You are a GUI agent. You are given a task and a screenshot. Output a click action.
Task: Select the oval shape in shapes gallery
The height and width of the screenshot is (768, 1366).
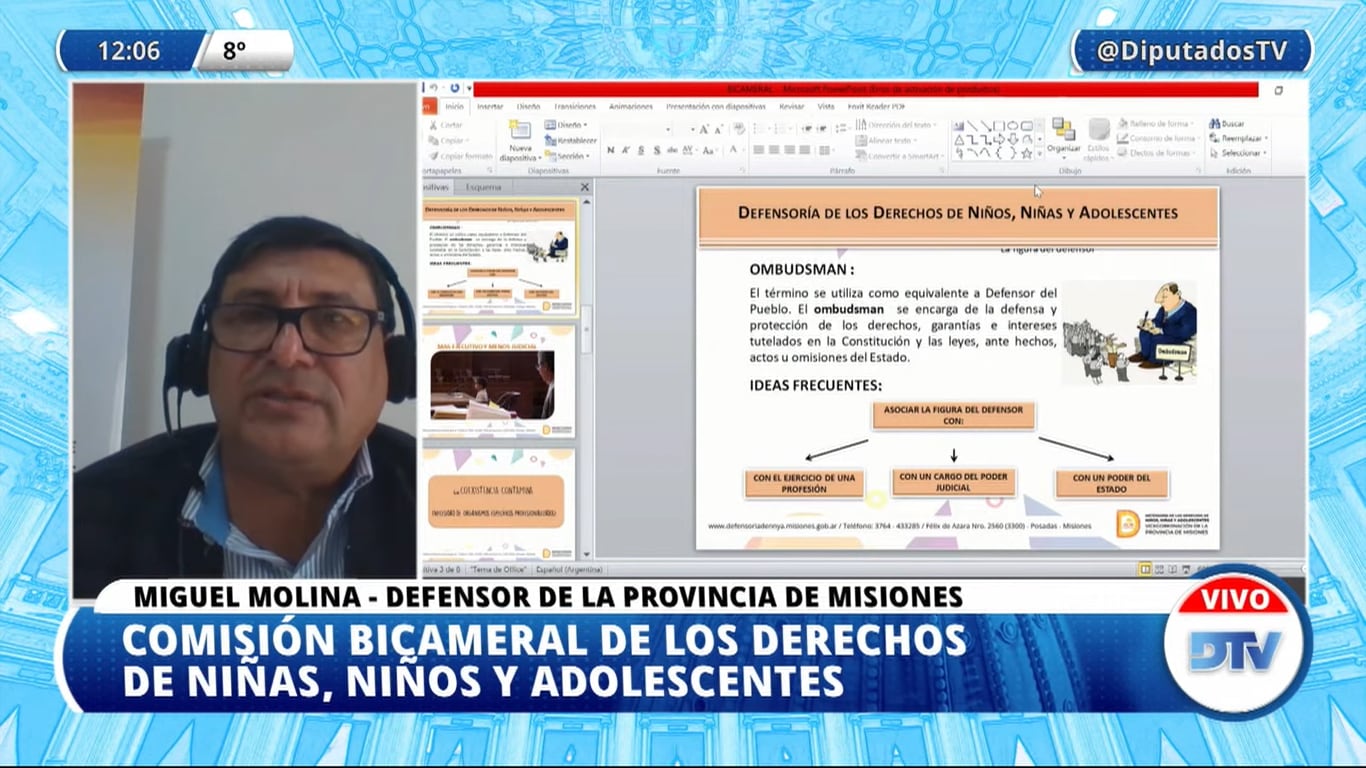coord(1012,126)
